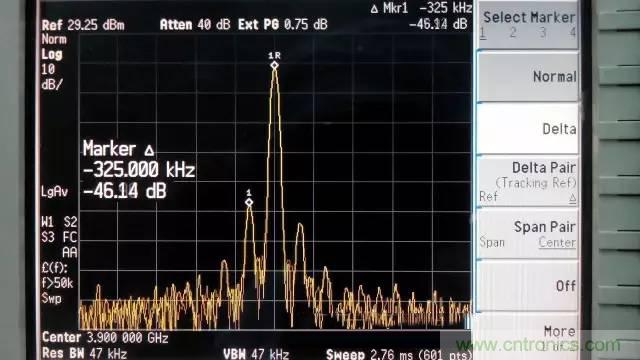Click the Atten 40 dB annotation

point(195,24)
